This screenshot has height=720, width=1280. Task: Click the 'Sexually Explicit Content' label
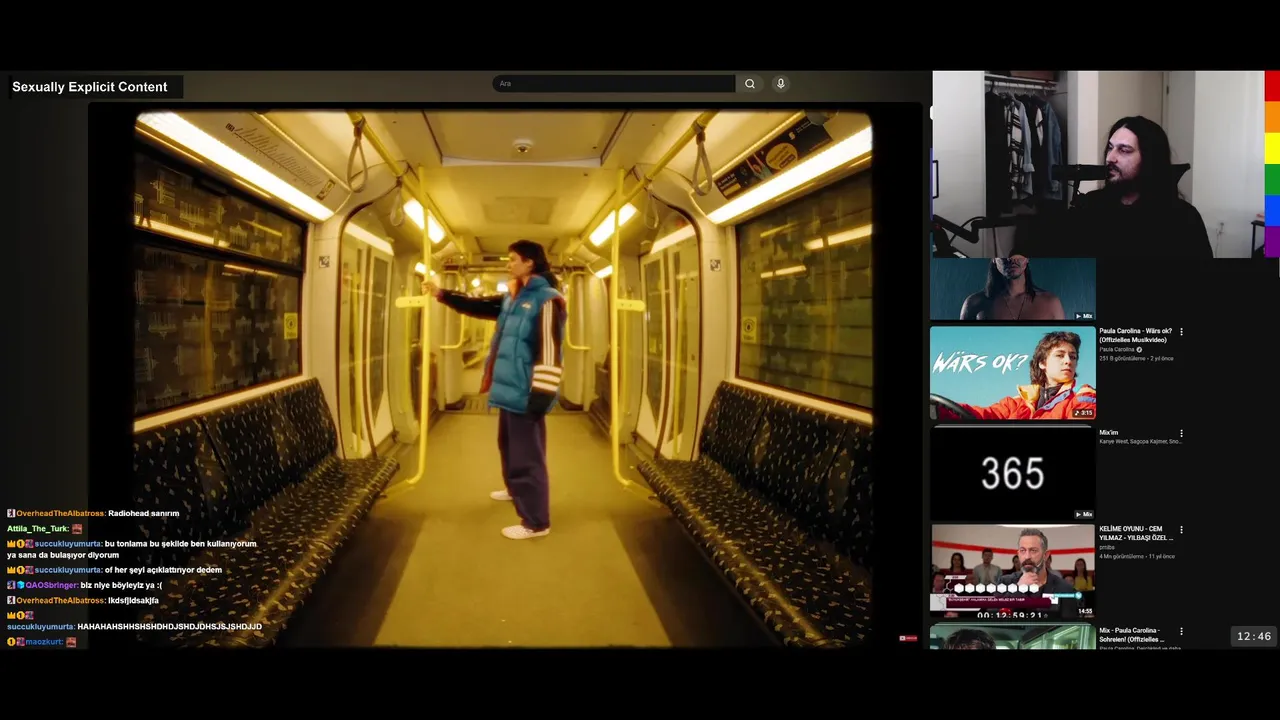(90, 87)
